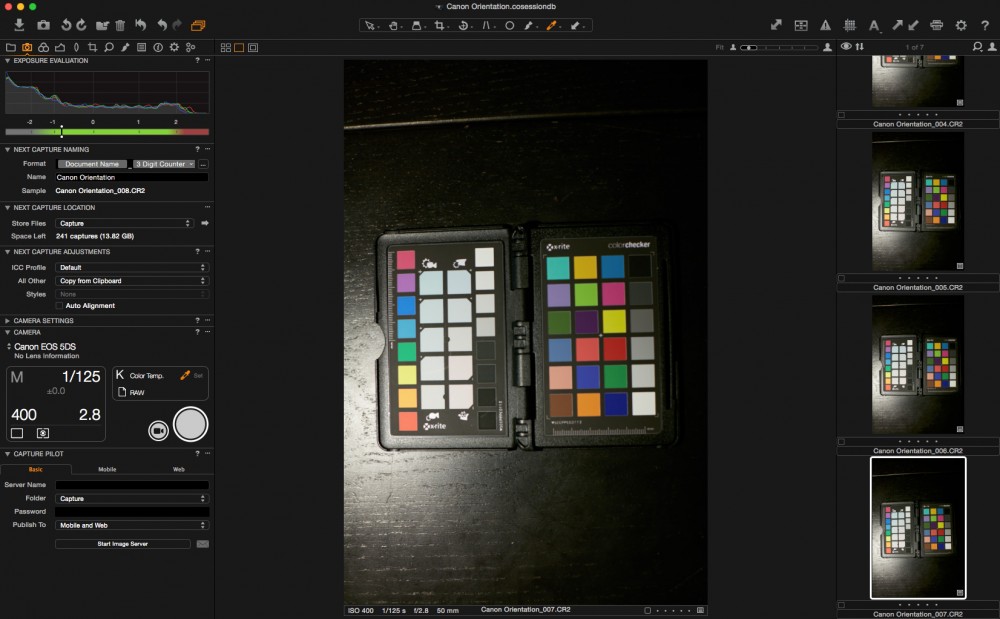Select the Pan hand tool
Image resolution: width=1000 pixels, height=619 pixels.
[393, 25]
